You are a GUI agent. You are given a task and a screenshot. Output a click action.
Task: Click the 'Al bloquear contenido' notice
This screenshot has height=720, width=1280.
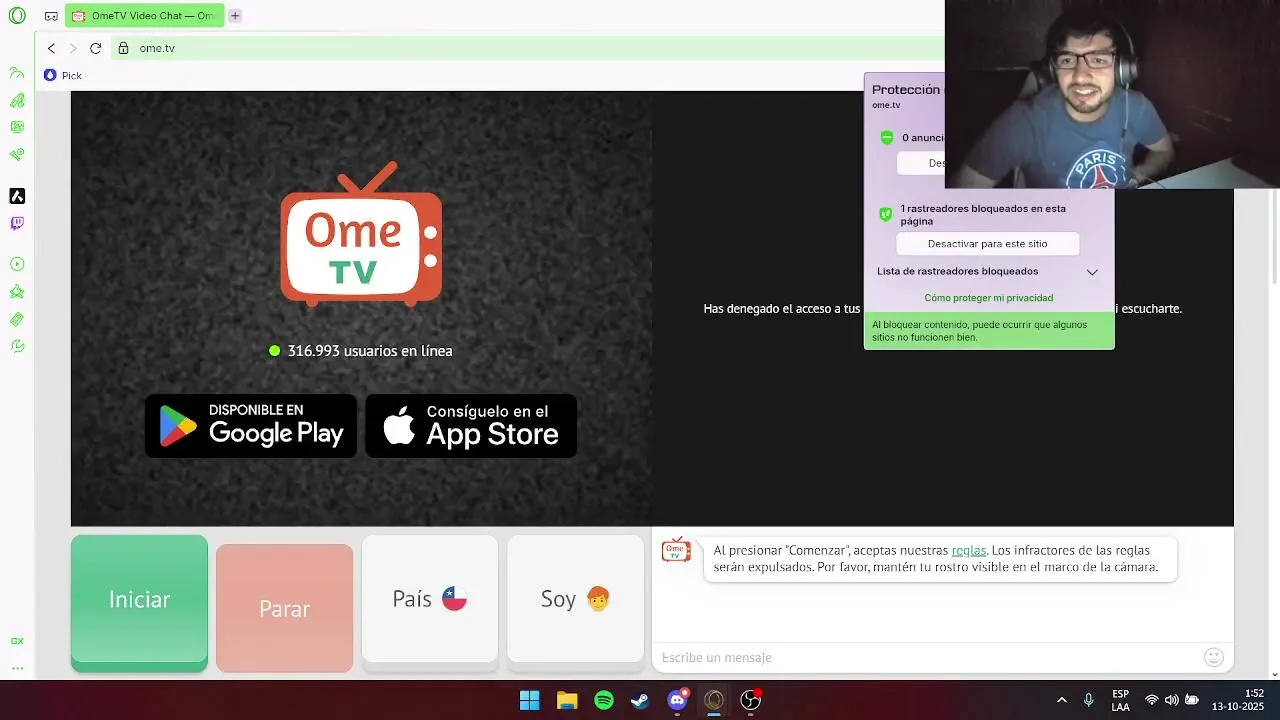coord(989,331)
